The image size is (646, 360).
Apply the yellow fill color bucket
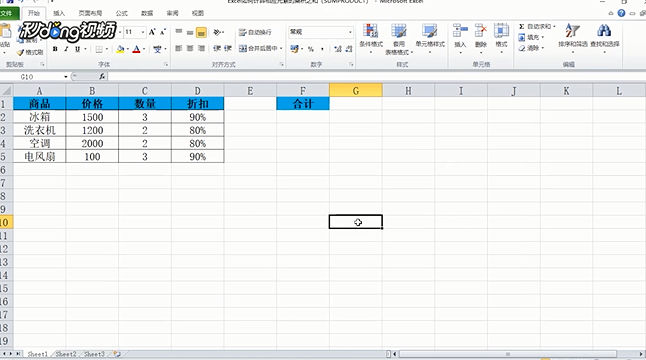tap(120, 49)
